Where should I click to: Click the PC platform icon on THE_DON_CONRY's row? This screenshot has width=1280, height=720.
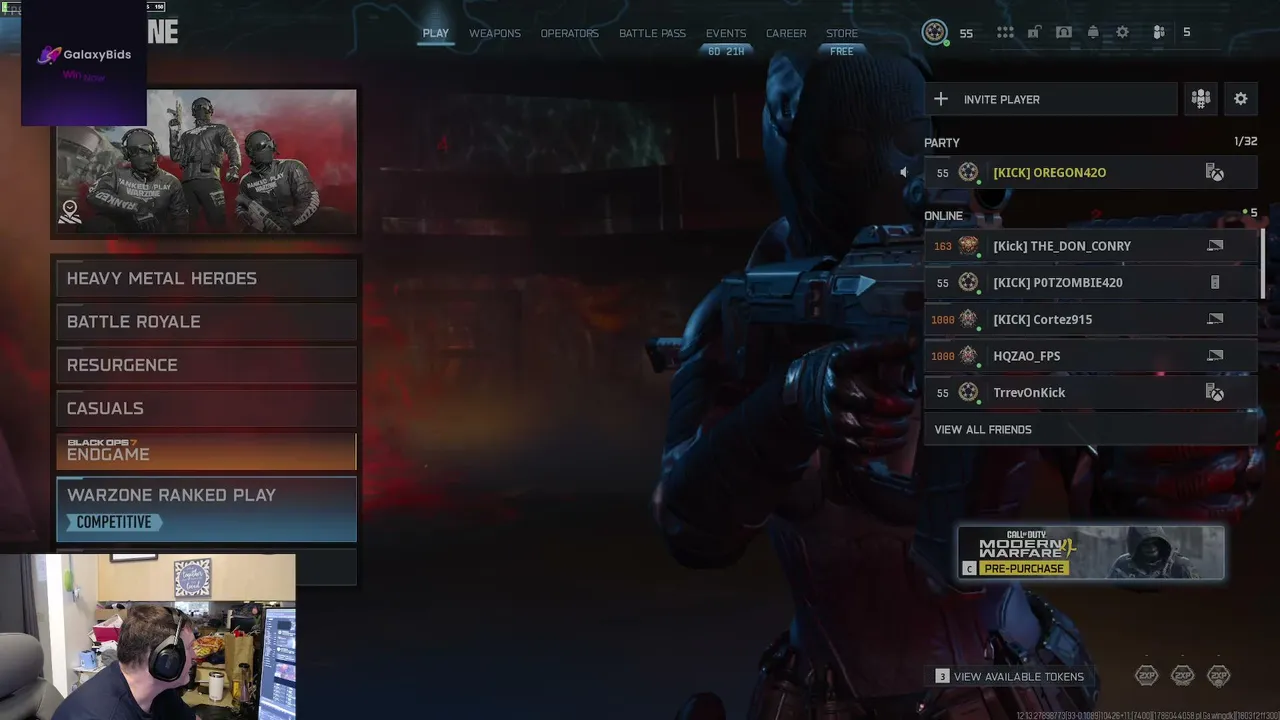1215,246
